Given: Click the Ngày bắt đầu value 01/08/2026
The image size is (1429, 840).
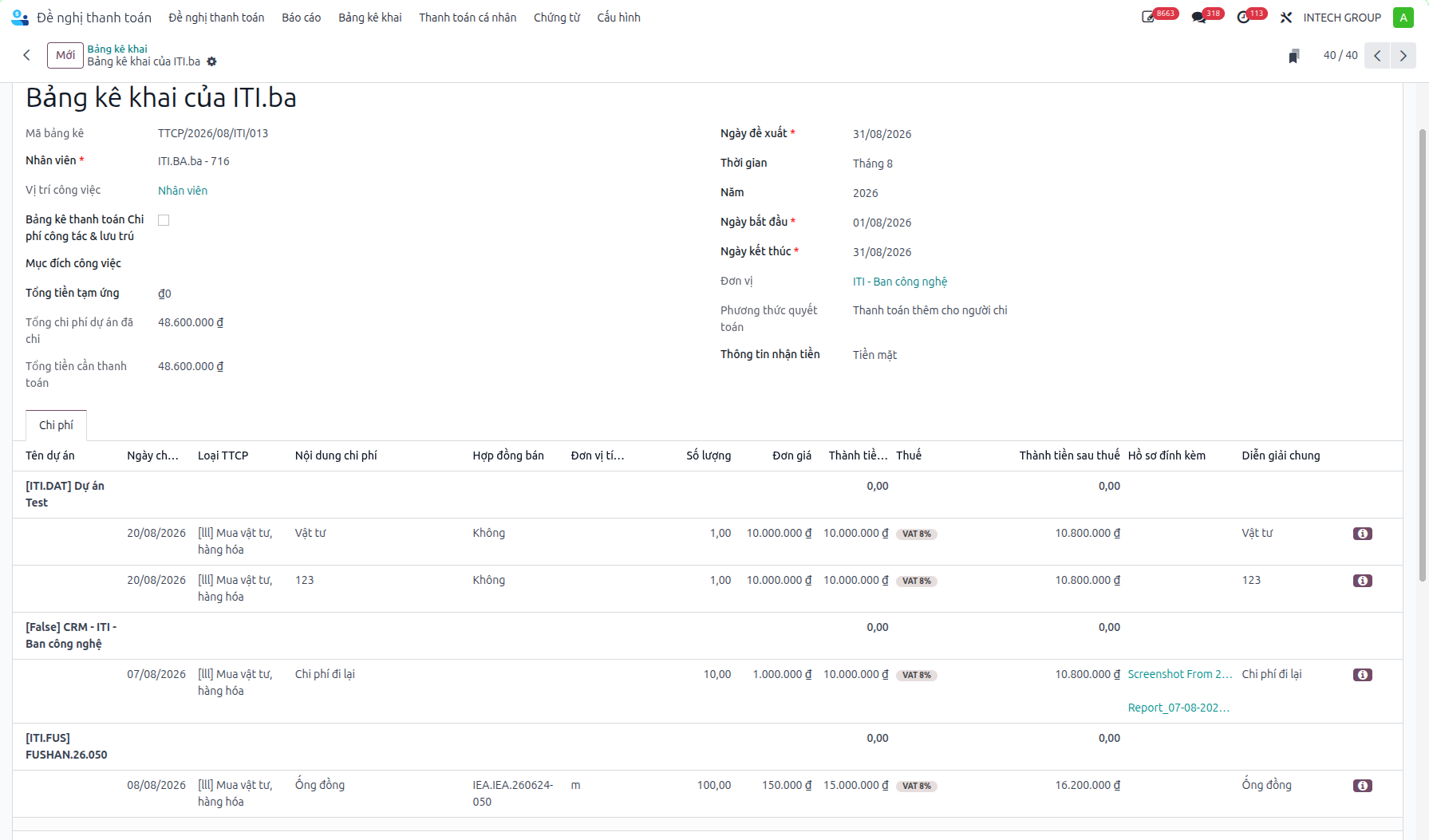Looking at the screenshot, I should pos(882,223).
